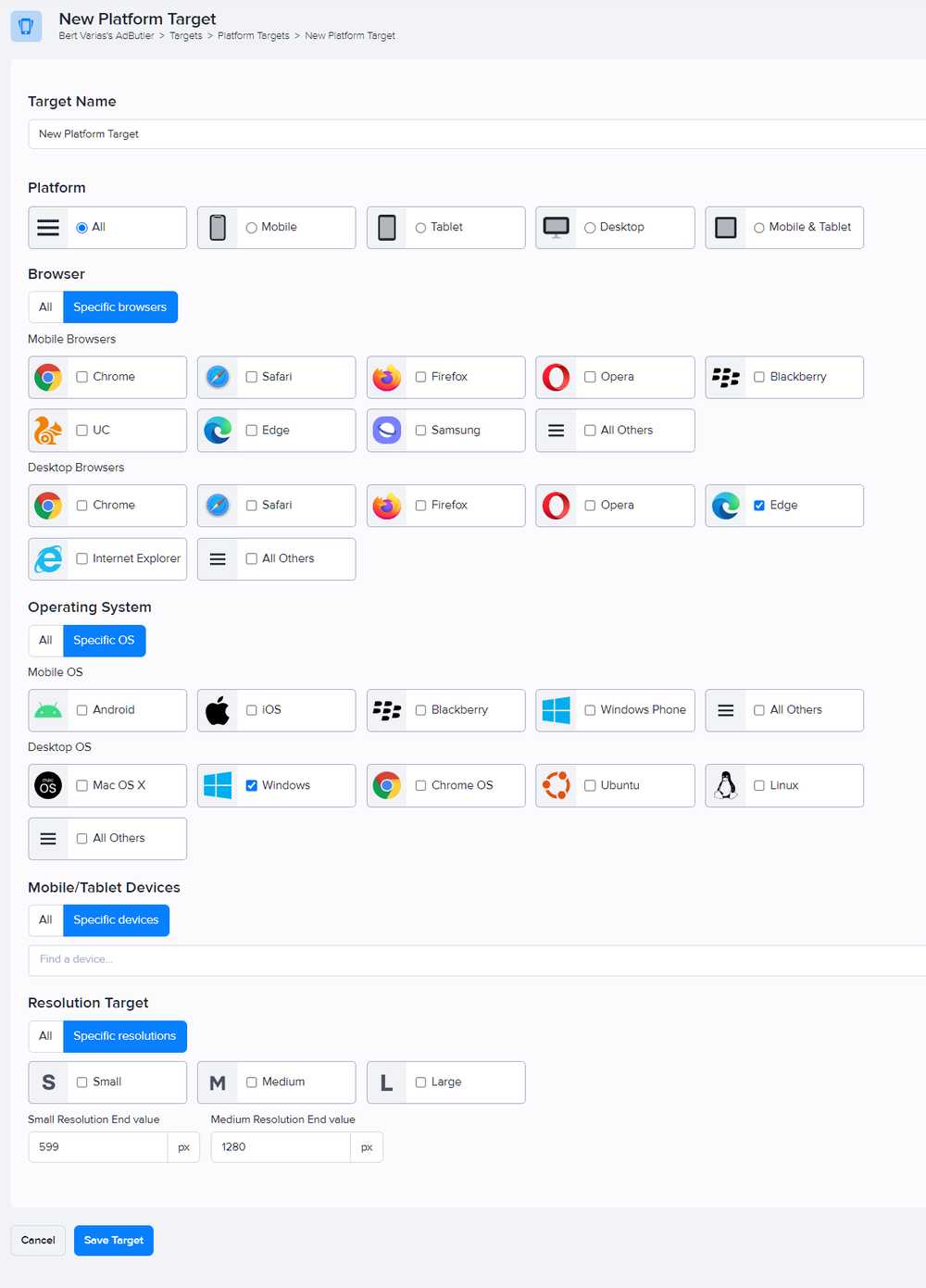The width and height of the screenshot is (926, 1288).
Task: Switch Operating System setting to All
Action: 45,641
